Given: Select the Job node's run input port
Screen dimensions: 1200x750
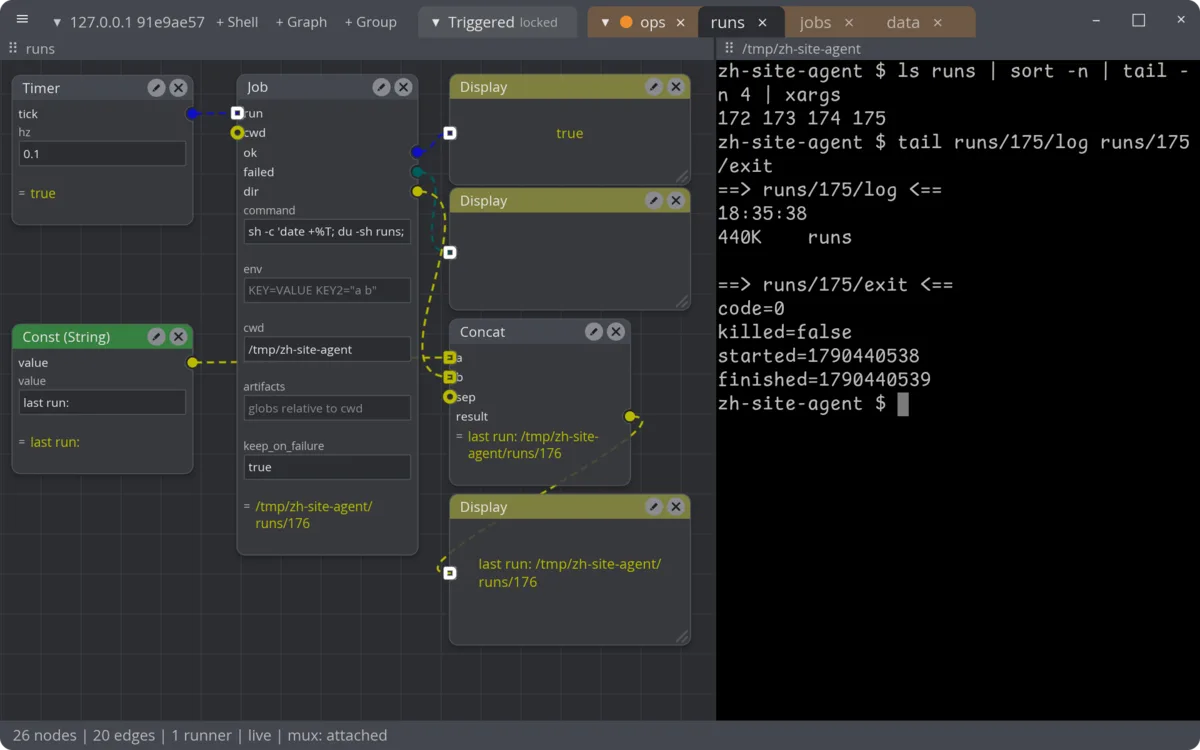Looking at the screenshot, I should click(x=237, y=113).
